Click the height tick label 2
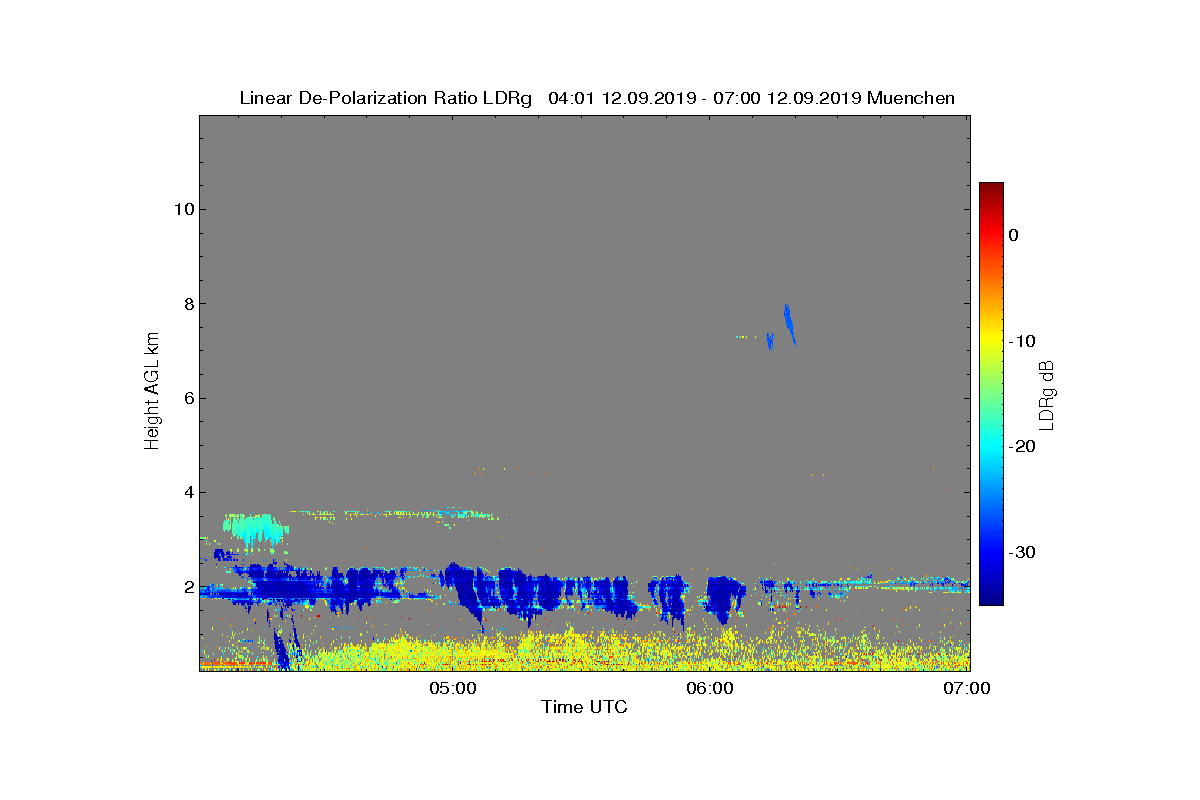 tap(187, 587)
